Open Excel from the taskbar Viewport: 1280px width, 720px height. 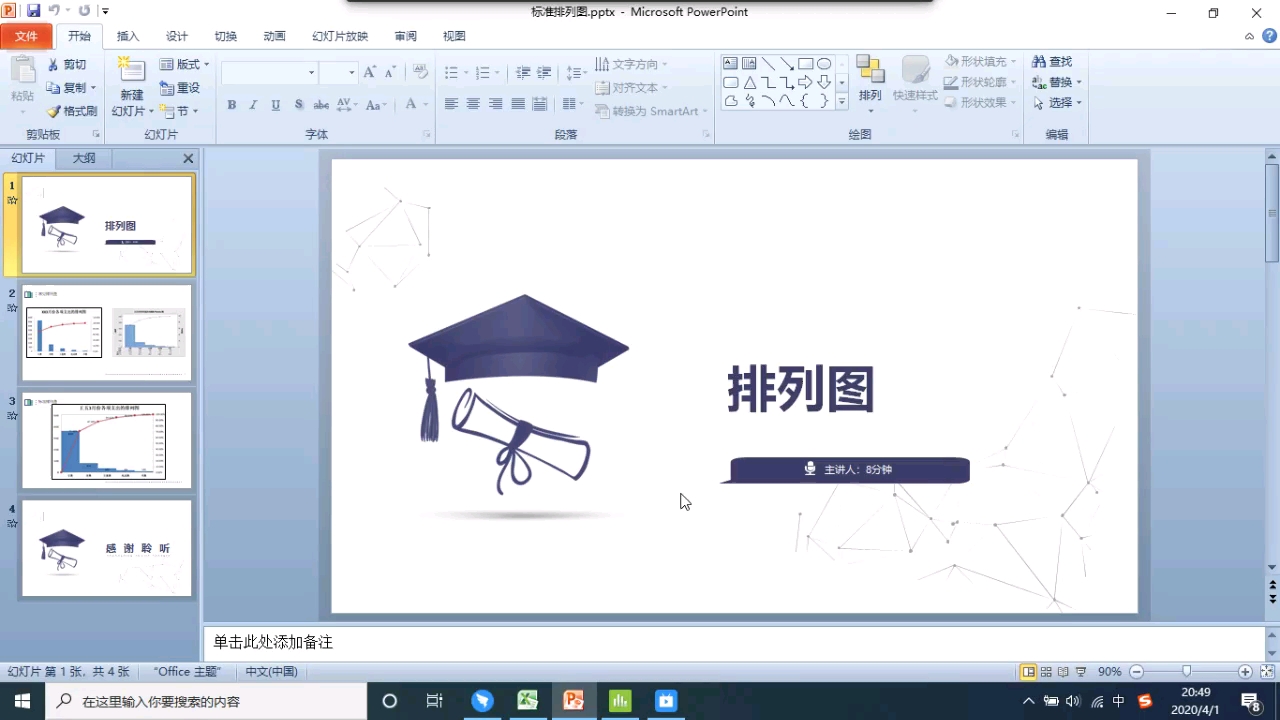528,700
